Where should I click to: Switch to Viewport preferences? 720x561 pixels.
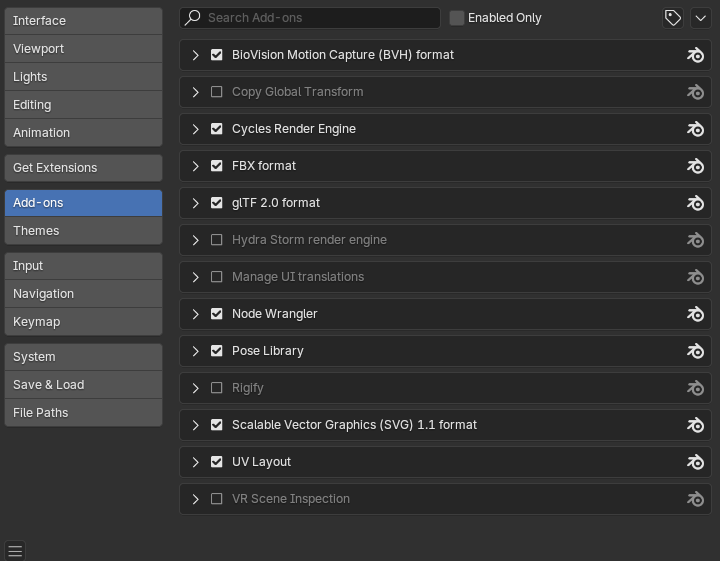point(83,49)
